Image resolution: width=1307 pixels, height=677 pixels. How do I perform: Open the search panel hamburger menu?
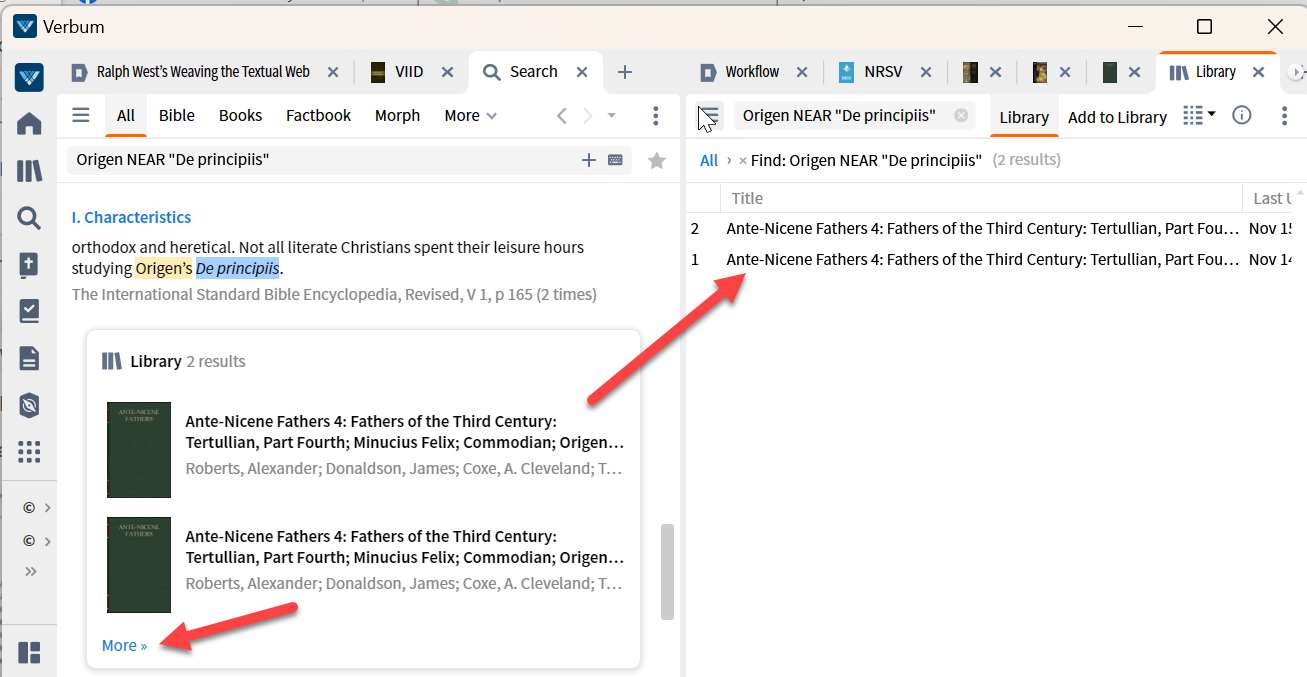coord(81,115)
